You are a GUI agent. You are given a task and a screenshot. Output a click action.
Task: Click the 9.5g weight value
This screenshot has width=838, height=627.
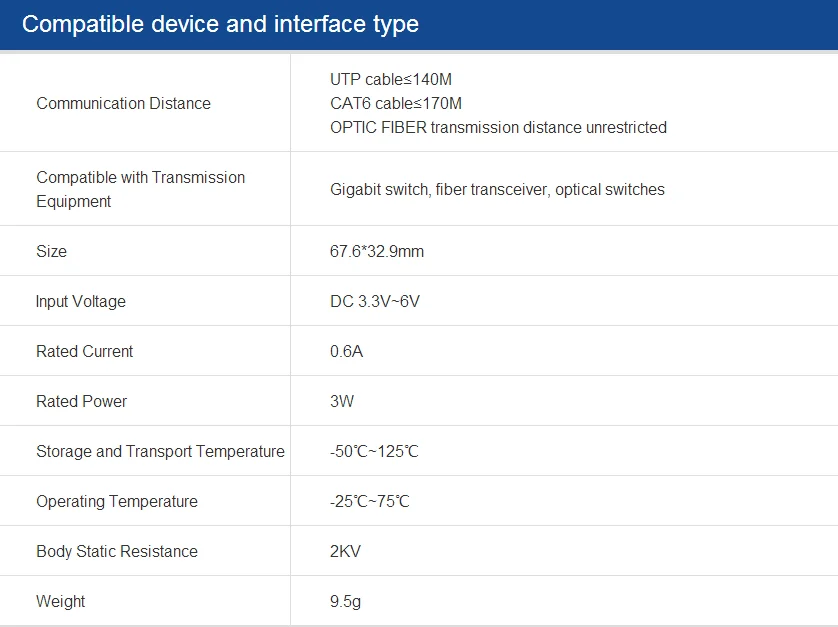[x=347, y=601]
